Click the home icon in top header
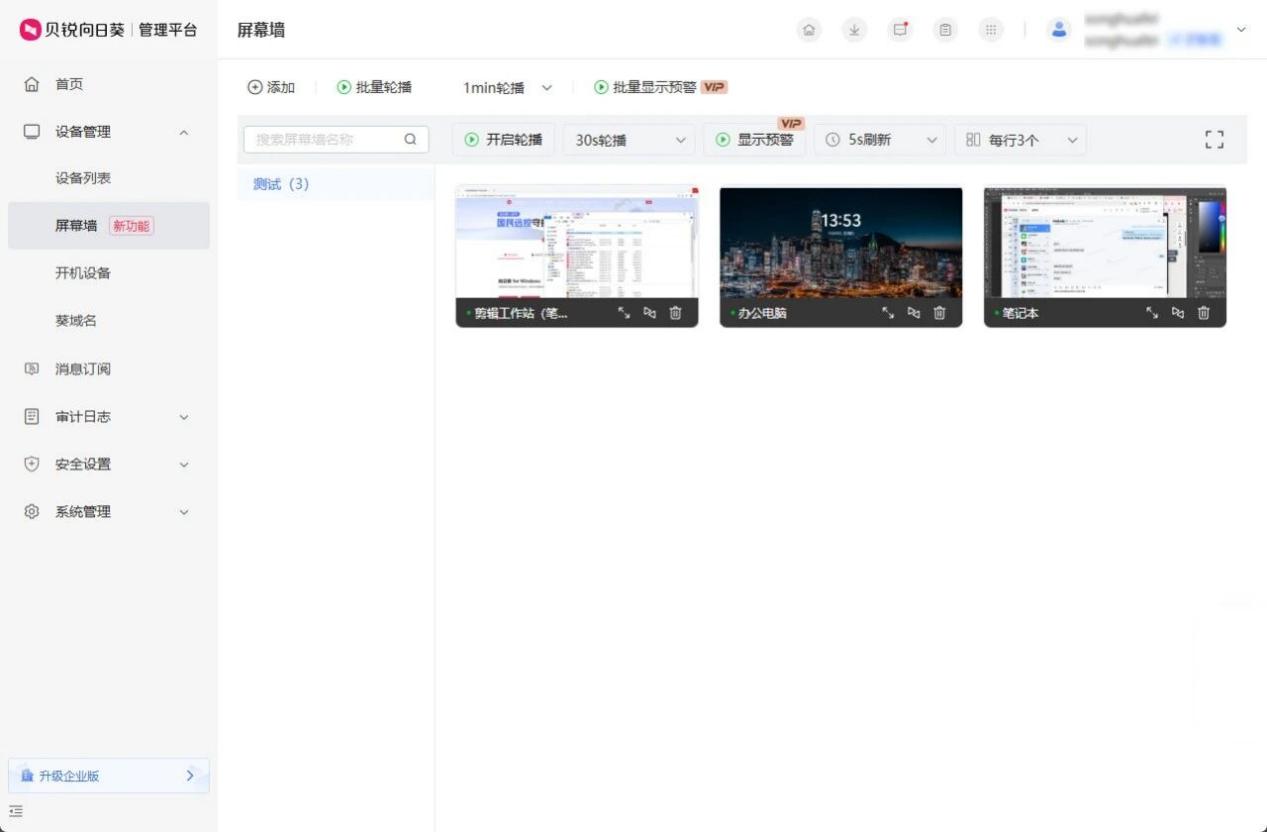Viewport: 1267px width, 832px height. tap(808, 30)
